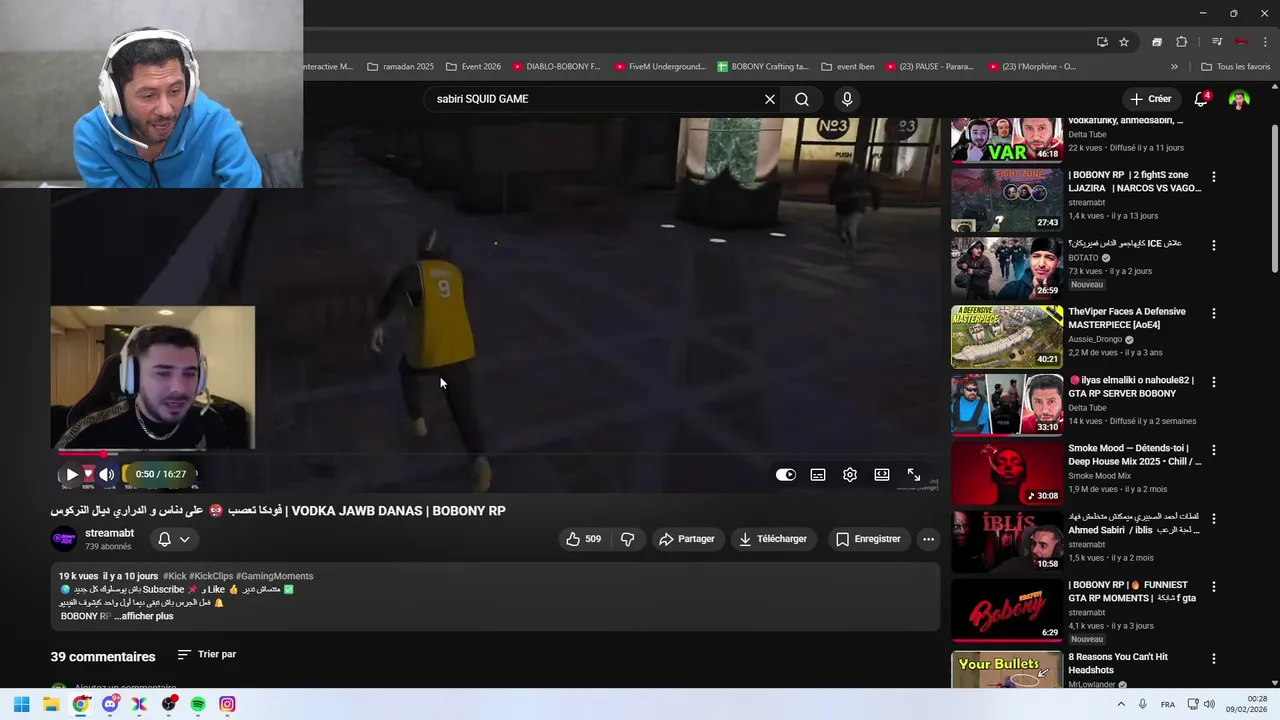The image size is (1280, 720).
Task: Open BOTATO ICE video thumbnail
Action: [1006, 267]
